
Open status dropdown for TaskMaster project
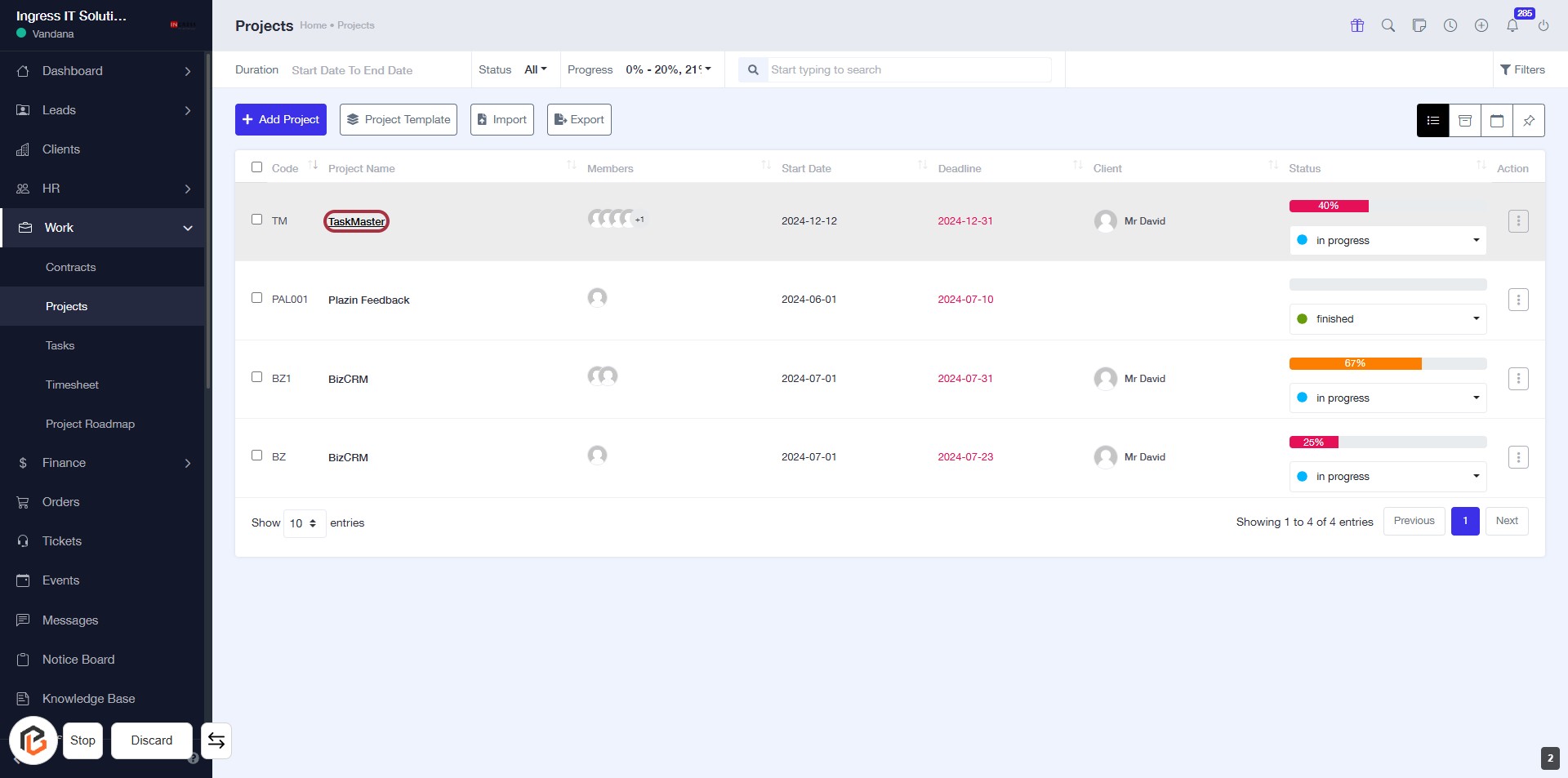pos(1388,241)
